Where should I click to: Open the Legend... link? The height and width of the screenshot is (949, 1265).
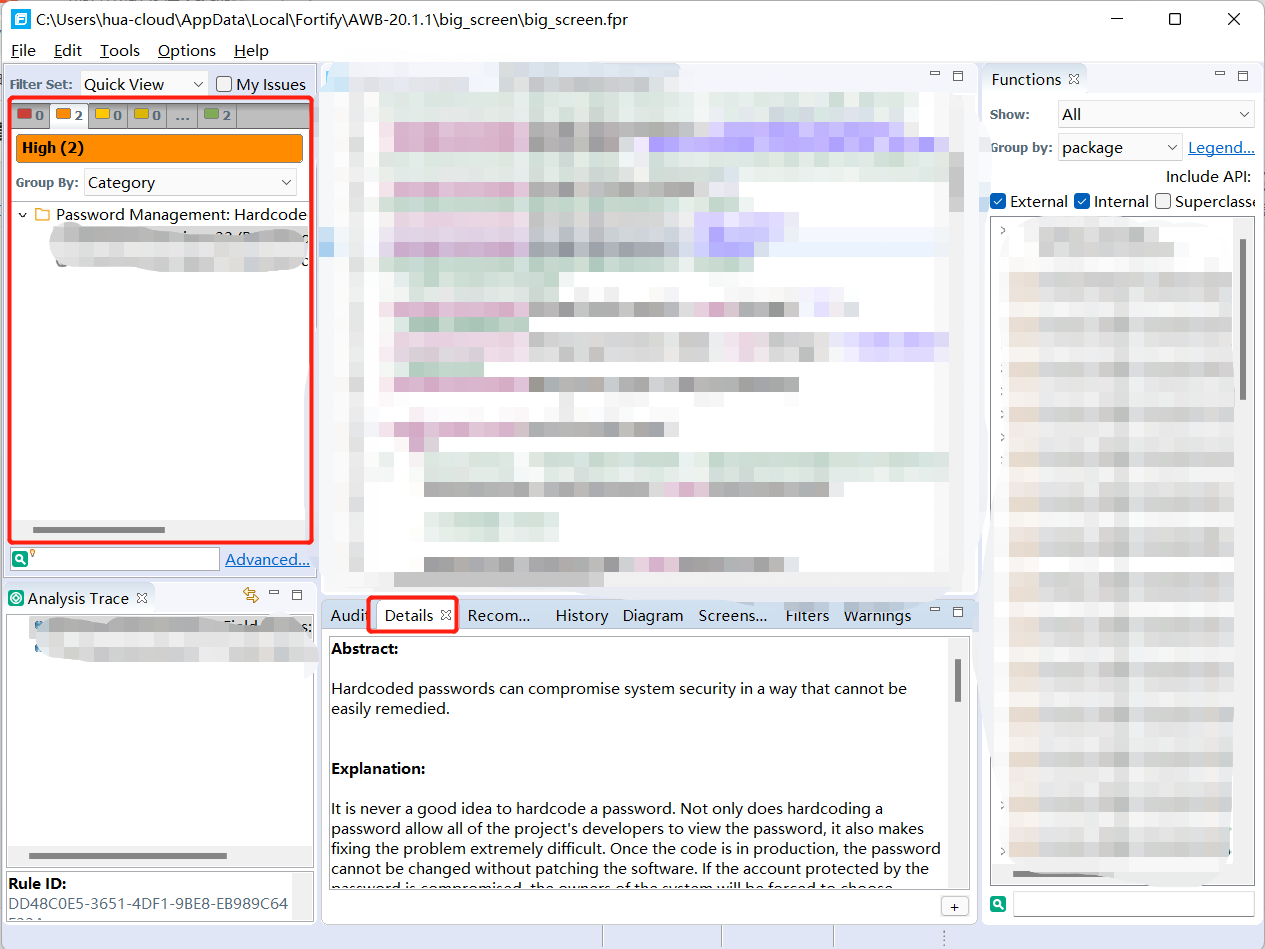tap(1221, 147)
